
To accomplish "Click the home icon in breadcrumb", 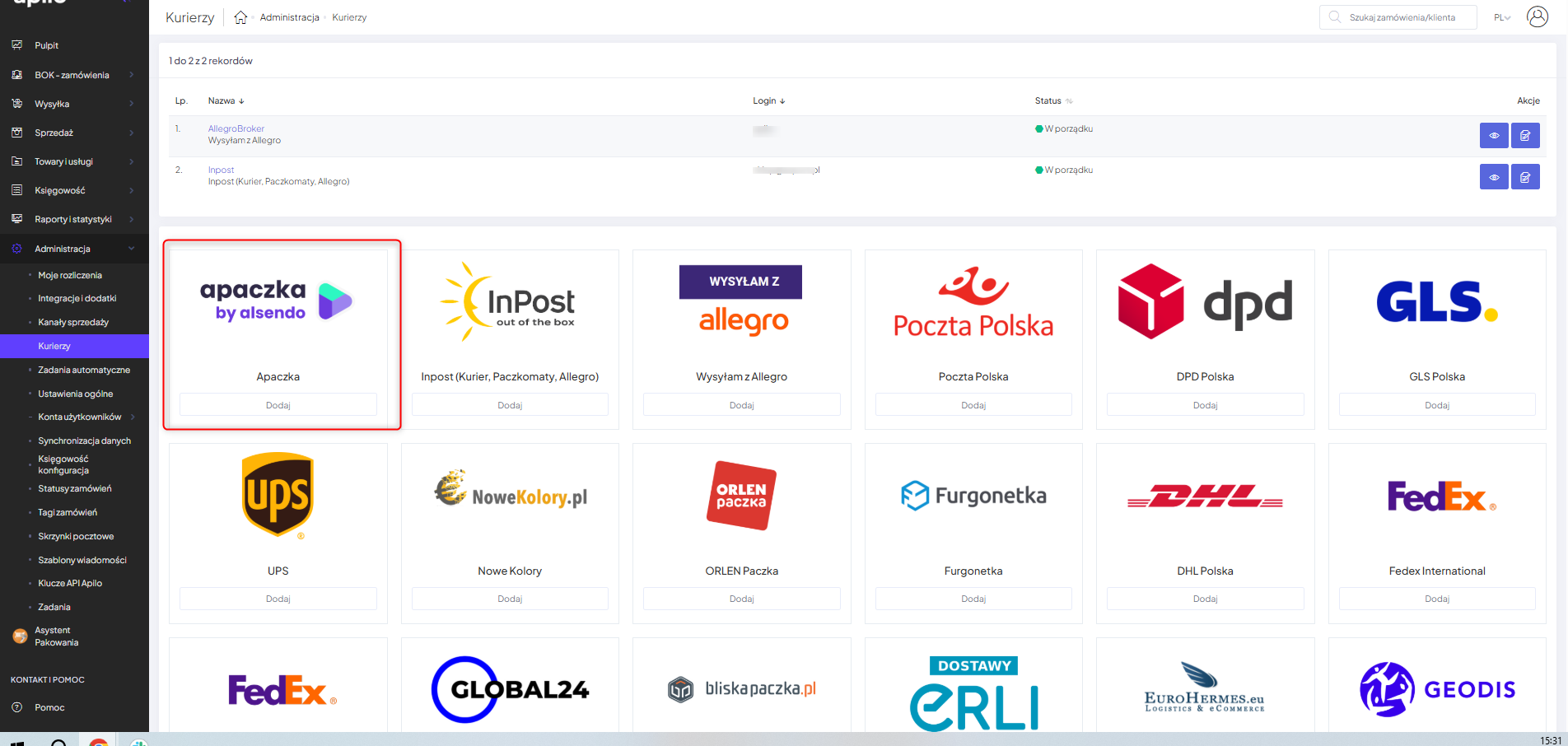I will pyautogui.click(x=240, y=17).
